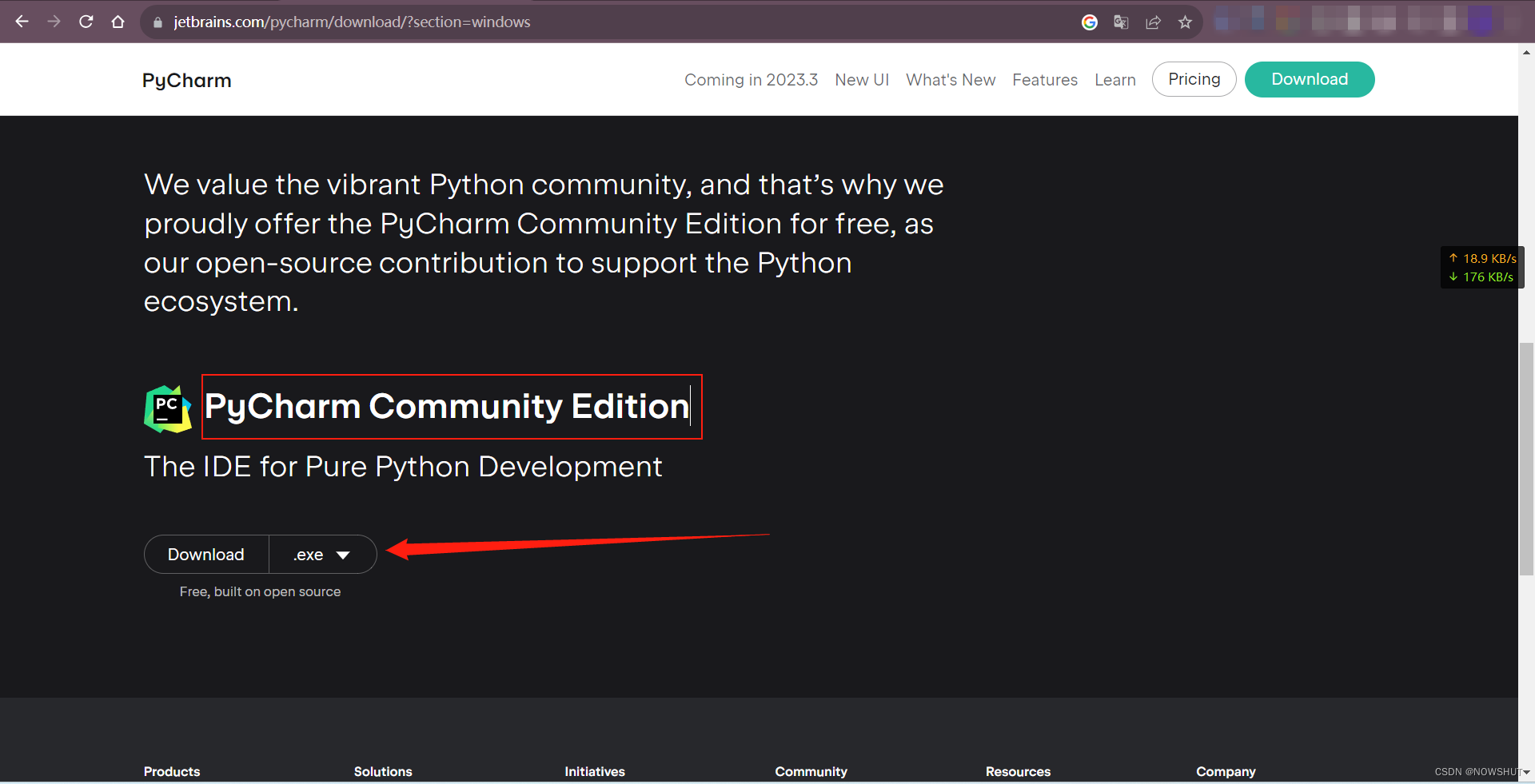1535x784 pixels.
Task: Click the Initiatives footer heading
Action: (595, 771)
